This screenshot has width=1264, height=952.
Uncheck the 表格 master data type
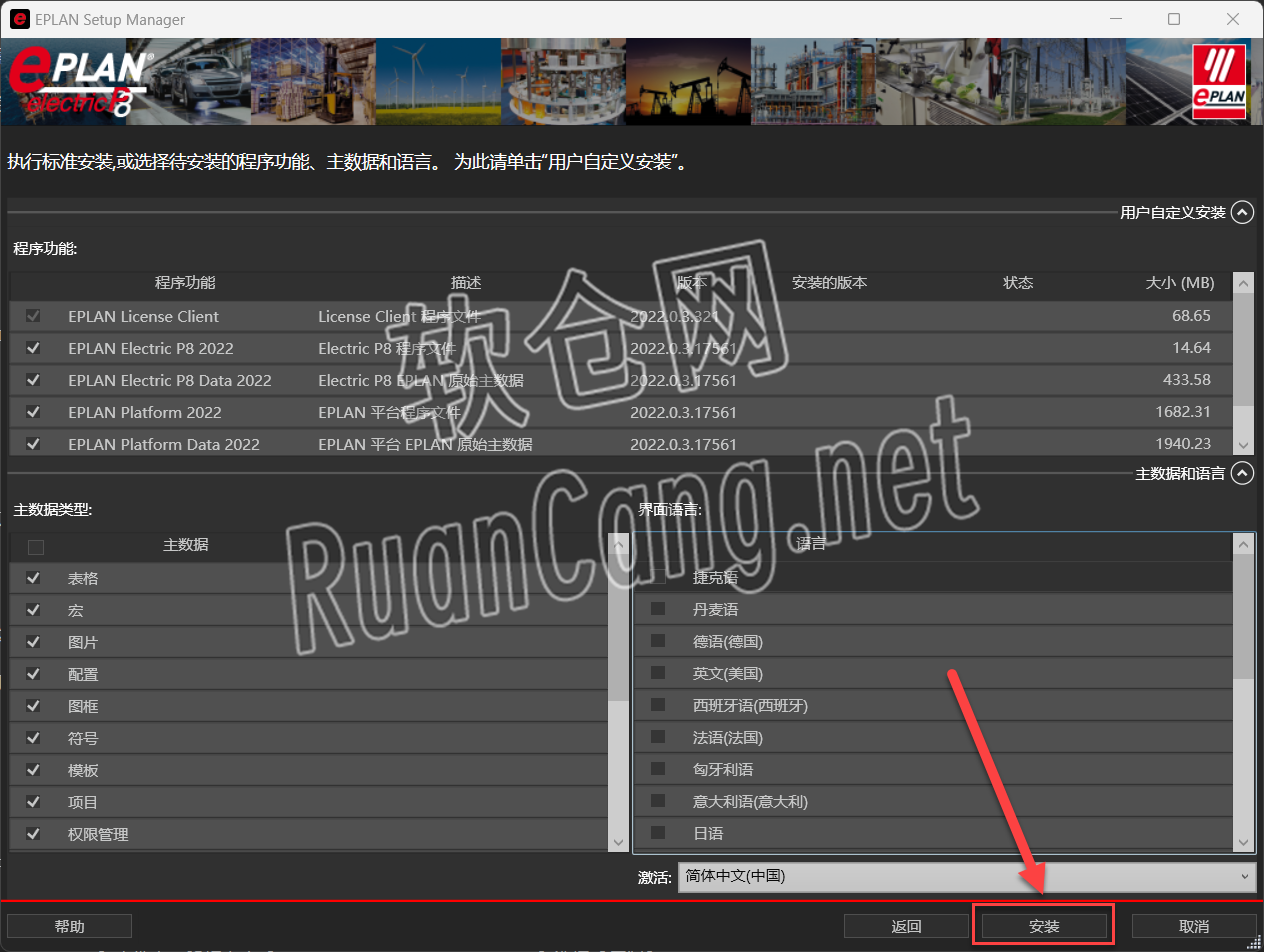click(33, 578)
